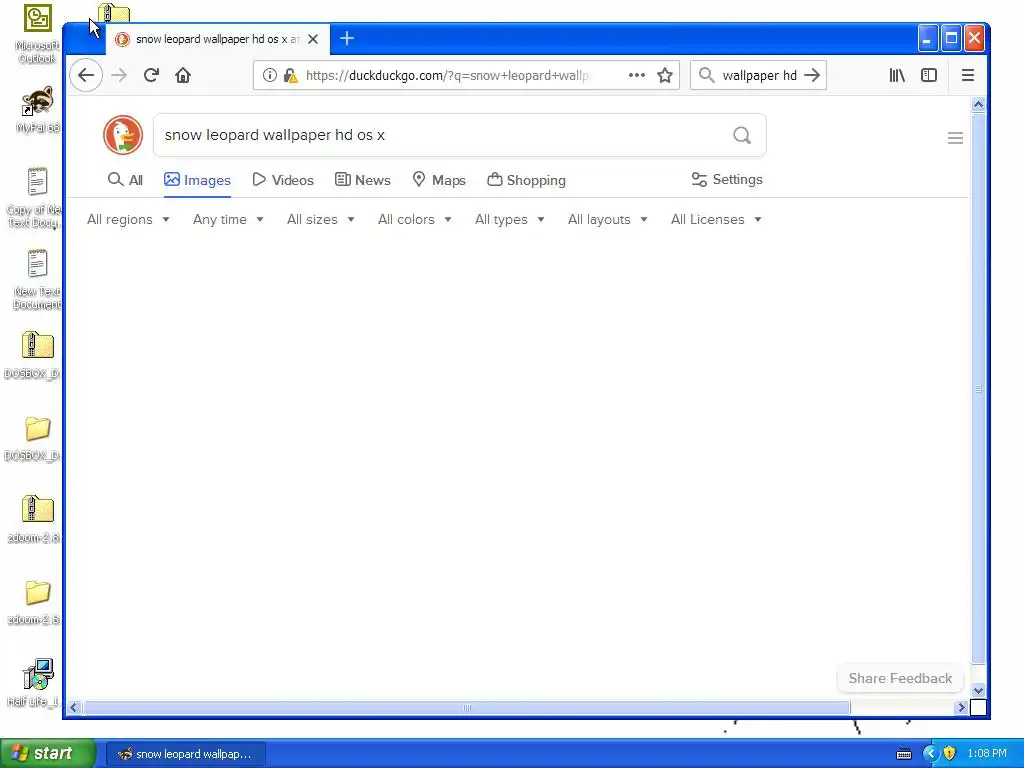The image size is (1024, 768).
Task: Select Half Life installer desktop icon
Action: coord(36,682)
